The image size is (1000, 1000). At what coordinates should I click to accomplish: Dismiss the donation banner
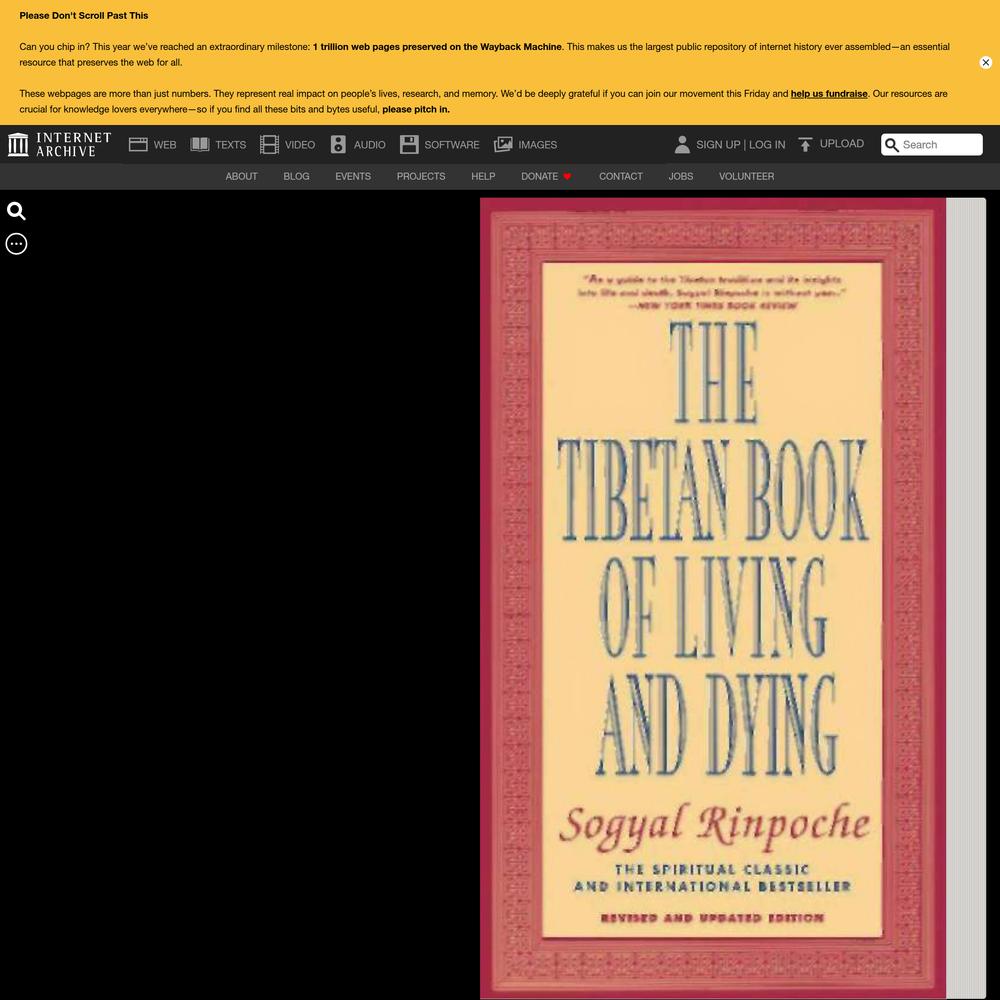pos(985,62)
